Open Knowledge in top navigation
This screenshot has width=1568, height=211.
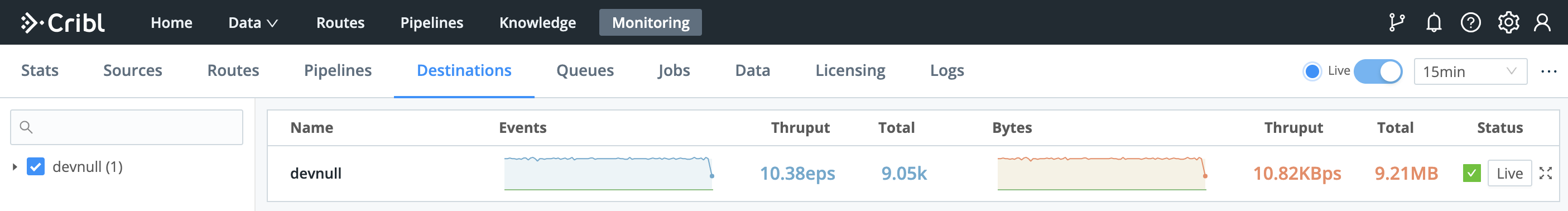(537, 22)
